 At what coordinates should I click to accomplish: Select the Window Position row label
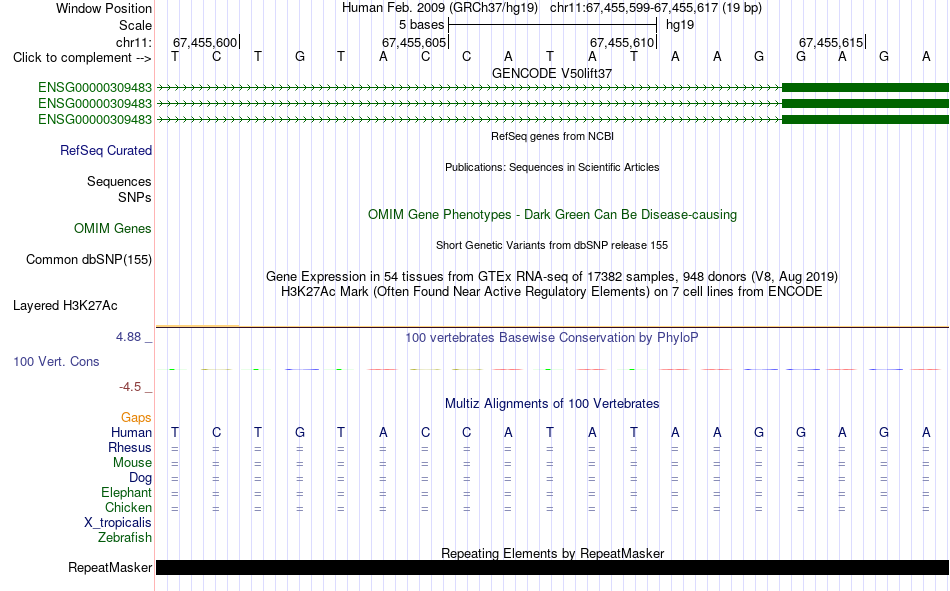pyautogui.click(x=104, y=8)
